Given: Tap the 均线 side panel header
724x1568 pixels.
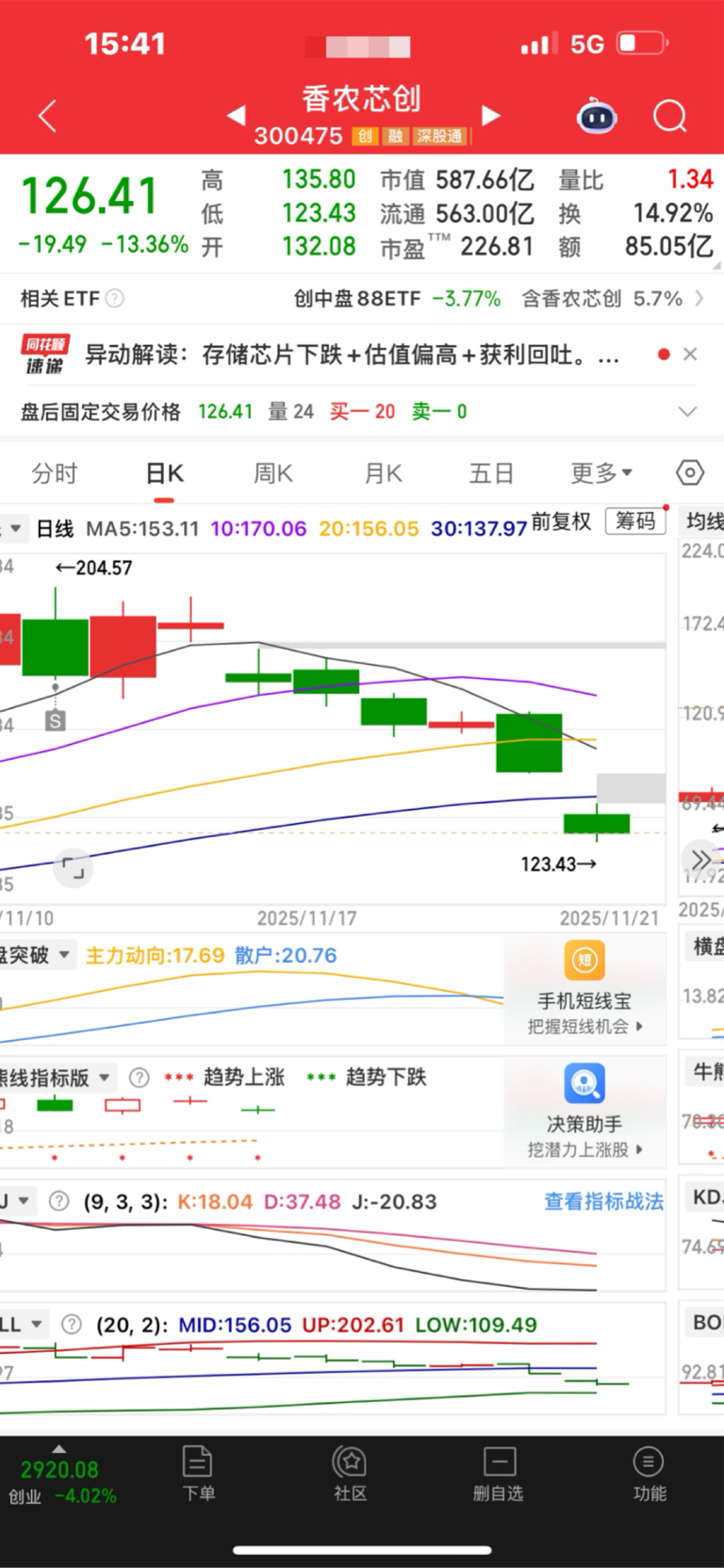Looking at the screenshot, I should coord(704,521).
